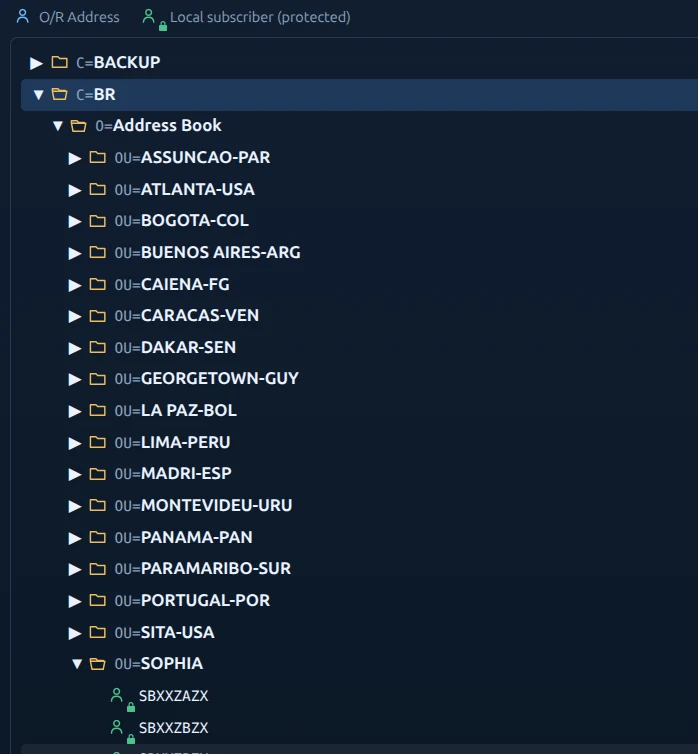
Task: Expand OU=CARACAS-VEN arrow
Action: [x=75, y=316]
